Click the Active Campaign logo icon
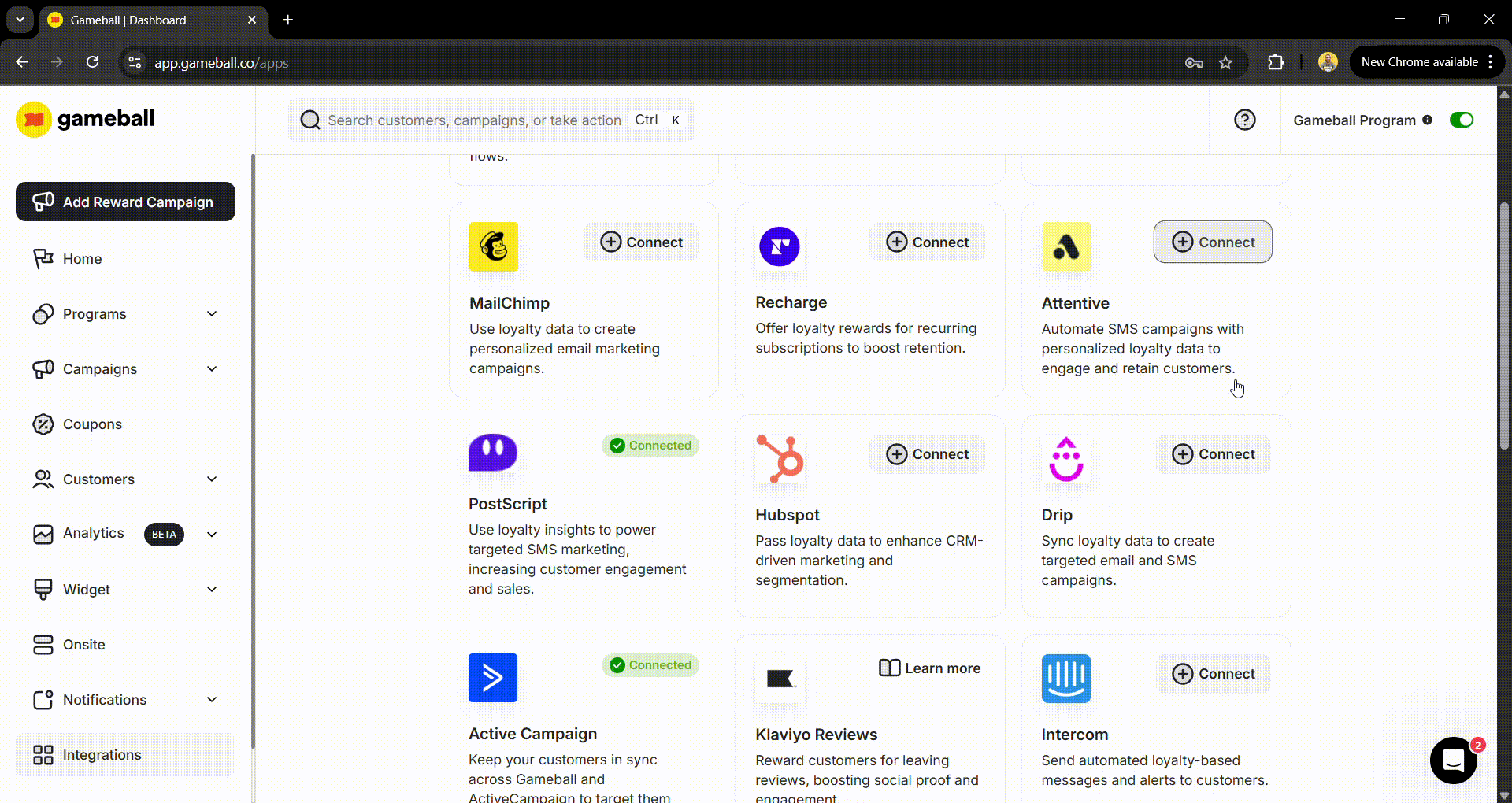The image size is (1512, 803). point(493,678)
